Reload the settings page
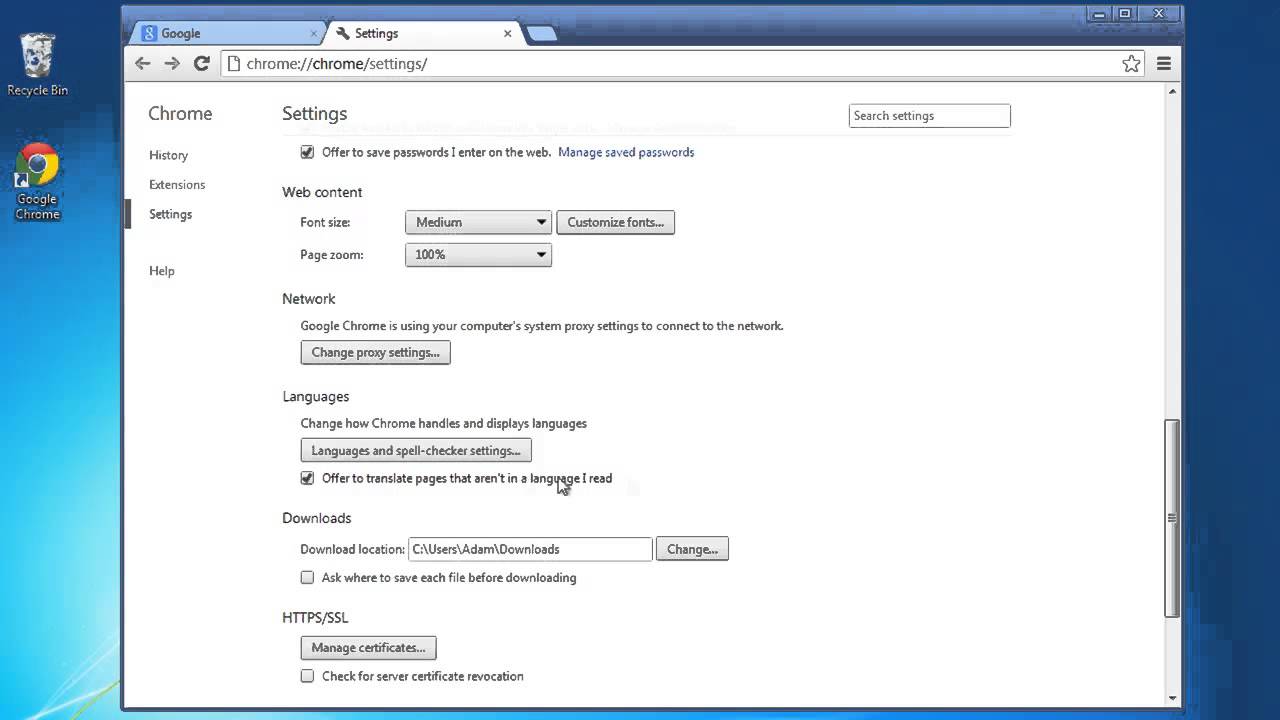 [x=201, y=63]
